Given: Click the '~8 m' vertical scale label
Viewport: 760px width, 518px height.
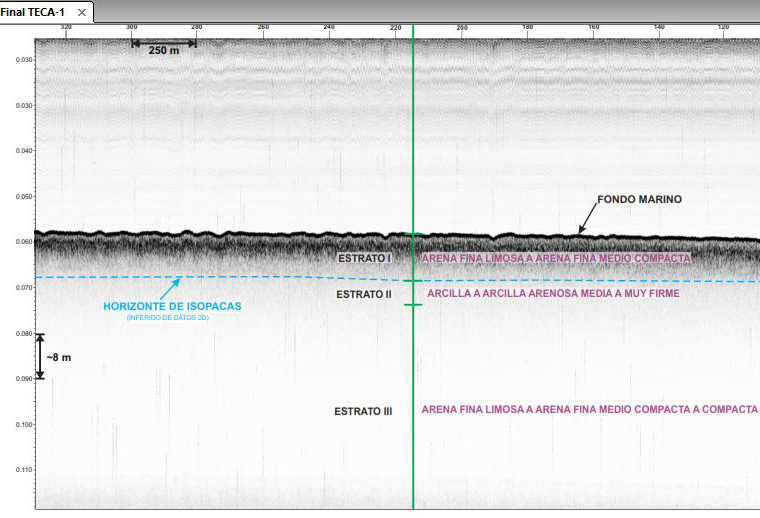Looking at the screenshot, I should point(59,358).
